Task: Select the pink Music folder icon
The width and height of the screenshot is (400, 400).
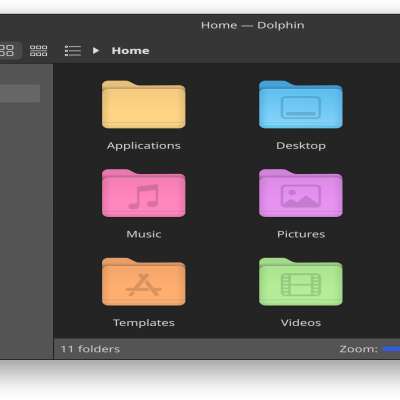Action: click(144, 193)
